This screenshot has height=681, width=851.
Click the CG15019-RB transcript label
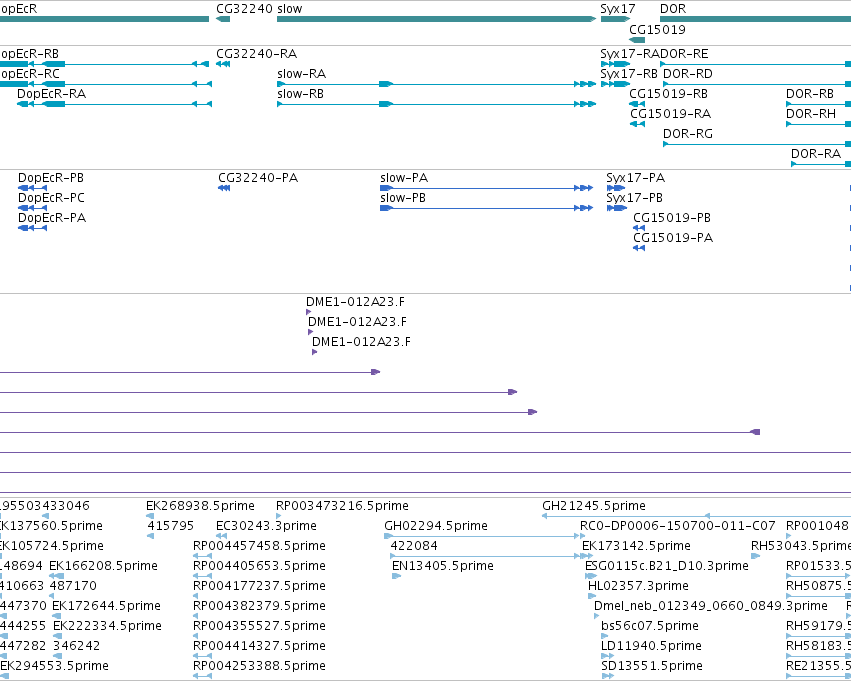(669, 94)
